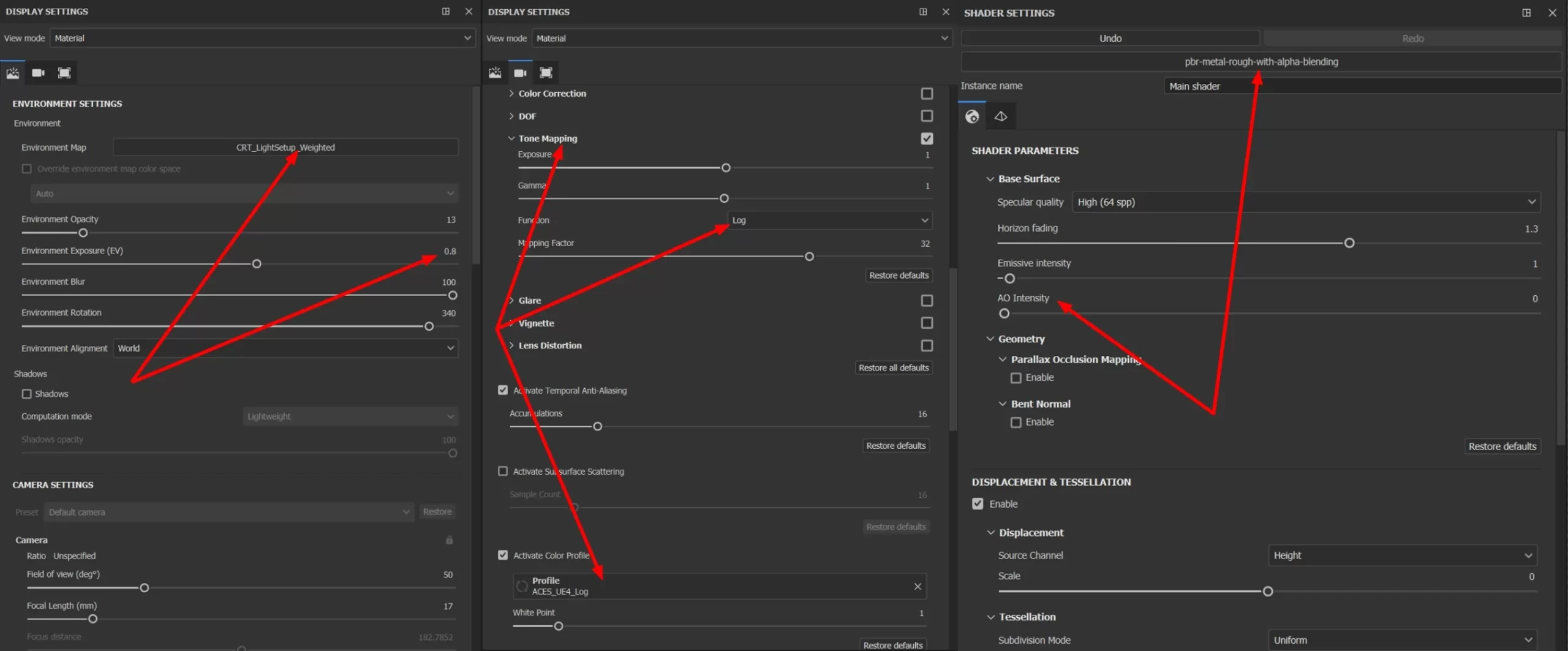Enable the DOF checkbox

pyautogui.click(x=927, y=116)
